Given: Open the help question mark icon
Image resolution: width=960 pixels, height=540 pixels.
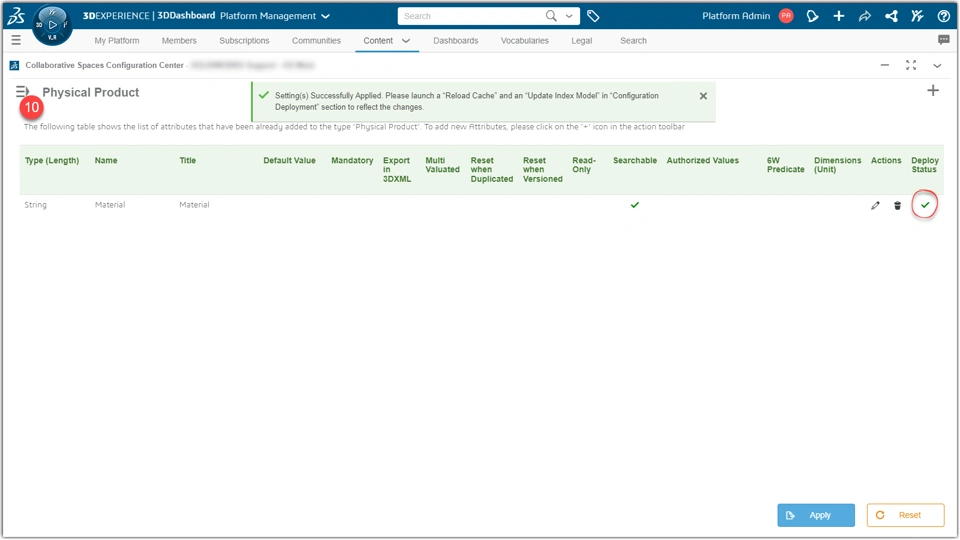Looking at the screenshot, I should pyautogui.click(x=943, y=16).
